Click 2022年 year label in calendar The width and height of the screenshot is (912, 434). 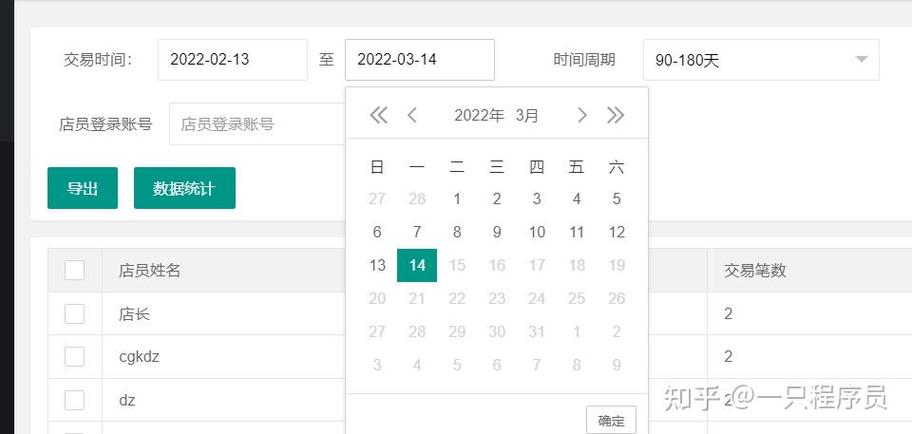pos(479,115)
